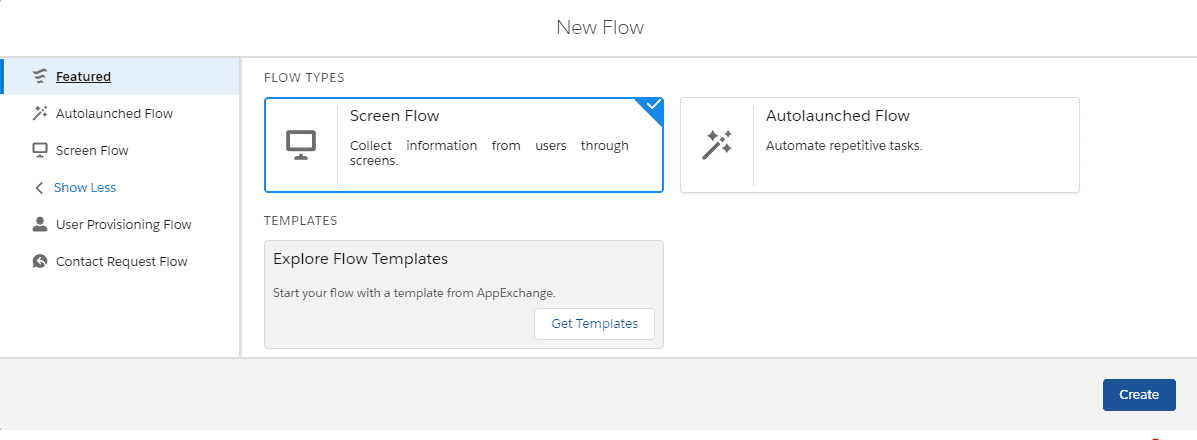Click the Autolaunched Flow wand icon in sidebar
This screenshot has height=440, width=1197.
40,114
